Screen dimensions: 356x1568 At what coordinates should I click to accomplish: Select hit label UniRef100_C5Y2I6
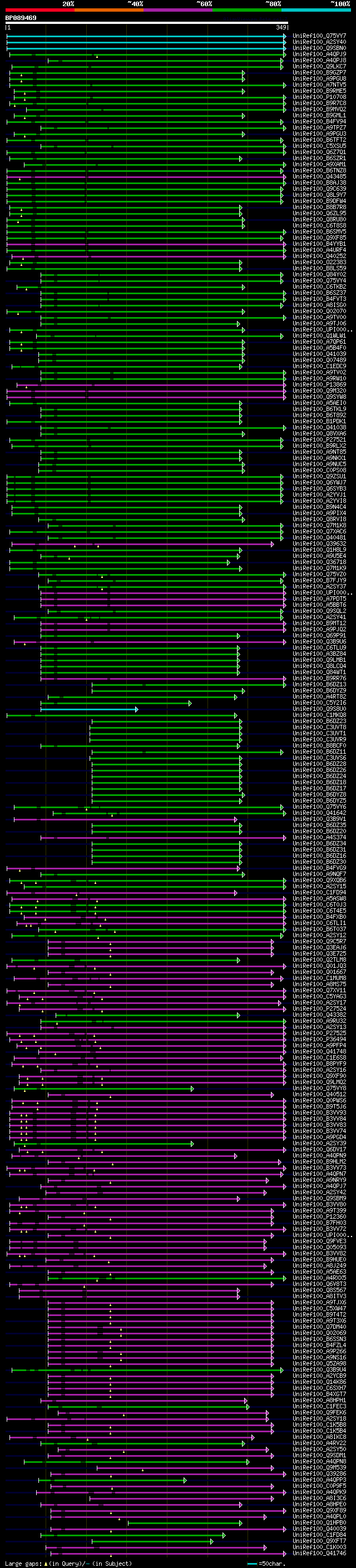(x=319, y=703)
